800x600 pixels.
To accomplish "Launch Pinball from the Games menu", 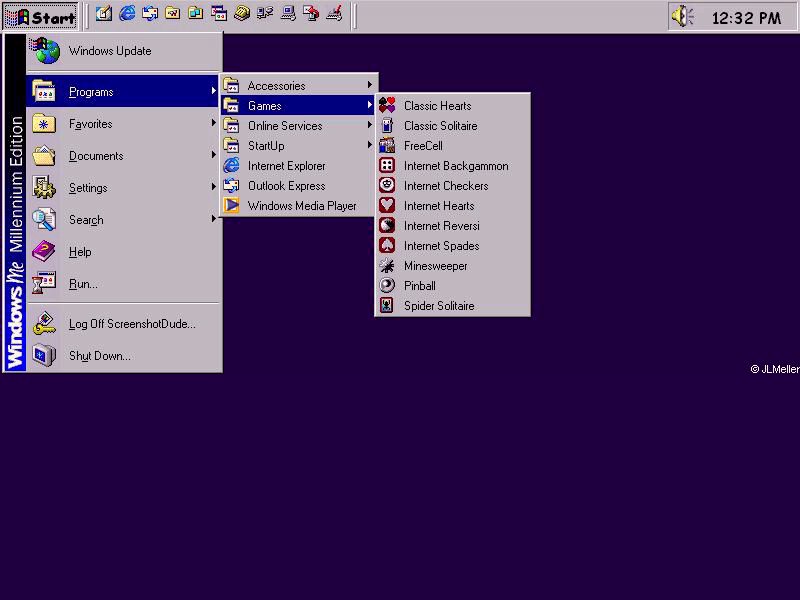I will [x=453, y=286].
